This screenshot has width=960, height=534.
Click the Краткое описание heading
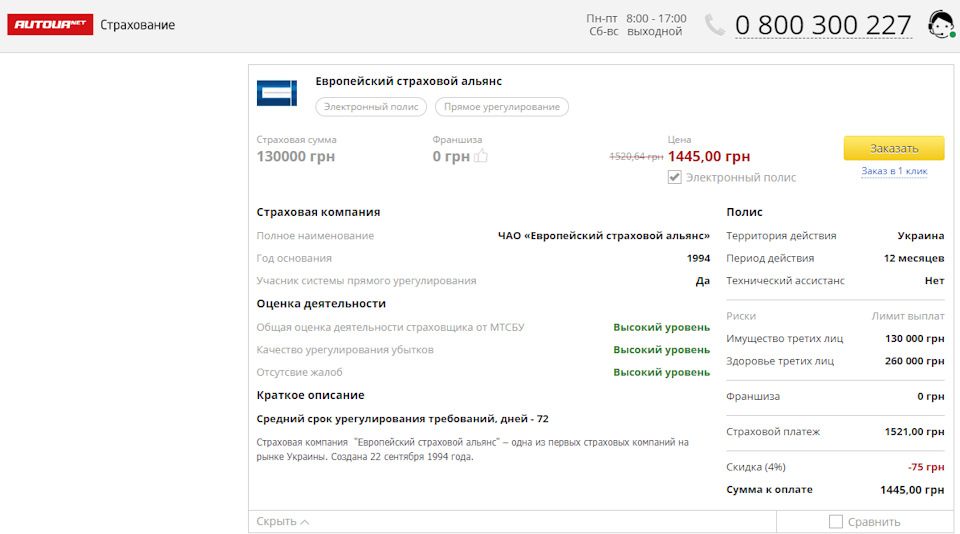coord(310,396)
